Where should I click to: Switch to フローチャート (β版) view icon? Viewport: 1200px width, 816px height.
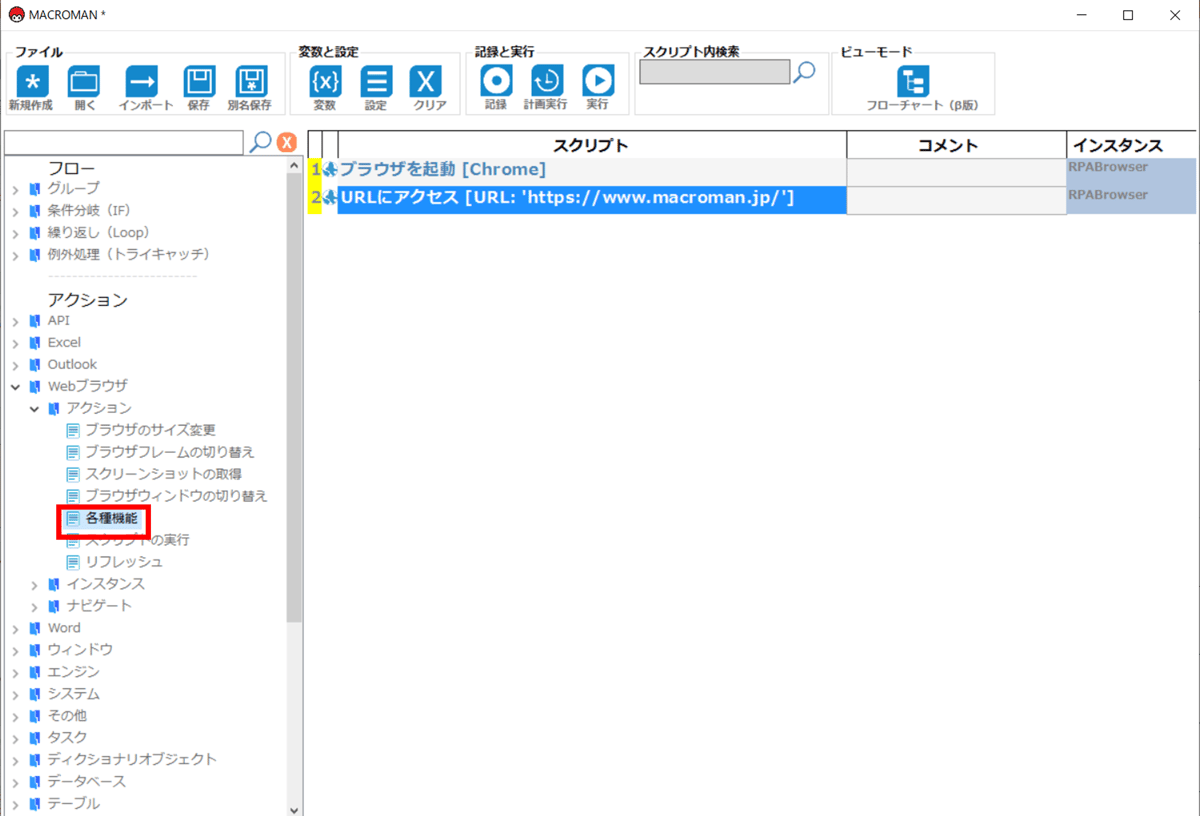point(913,81)
